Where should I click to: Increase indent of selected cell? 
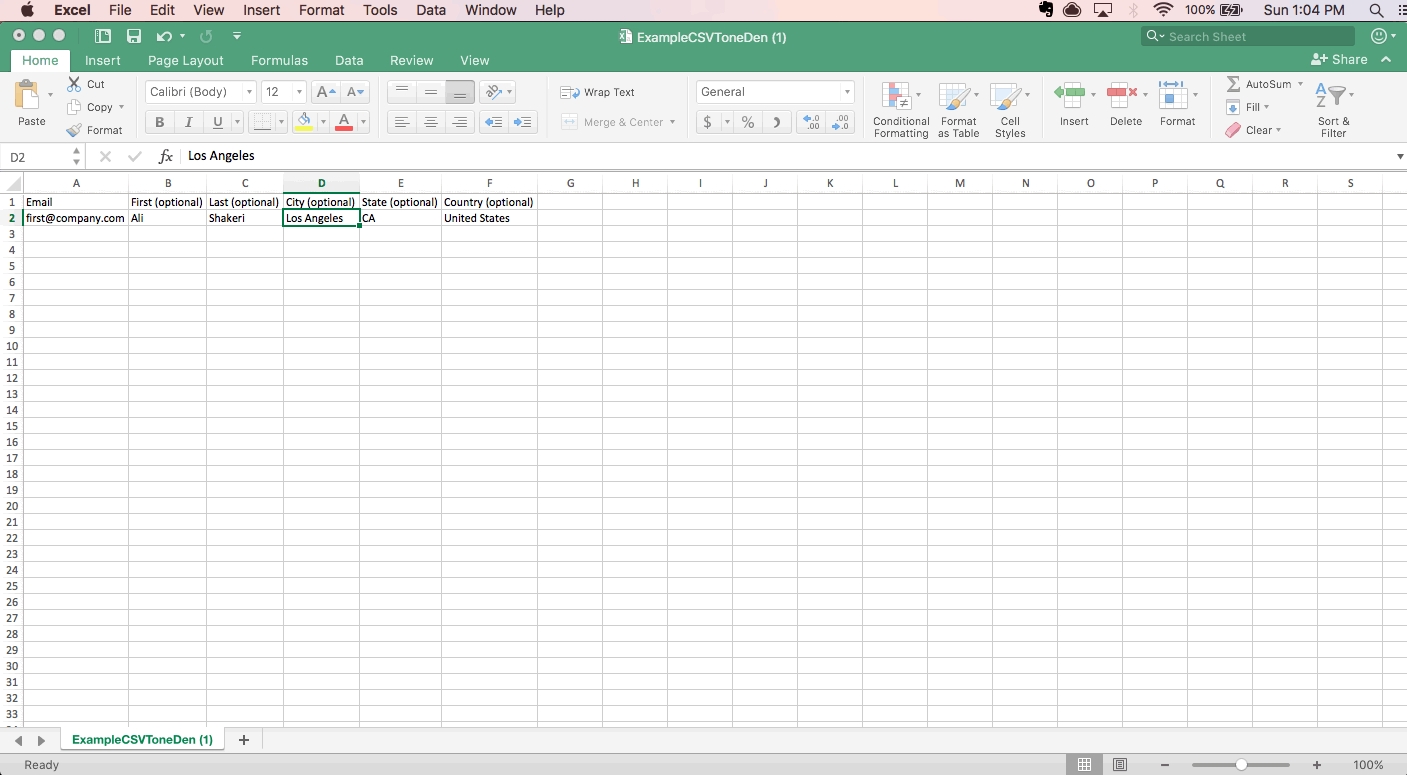[522, 122]
